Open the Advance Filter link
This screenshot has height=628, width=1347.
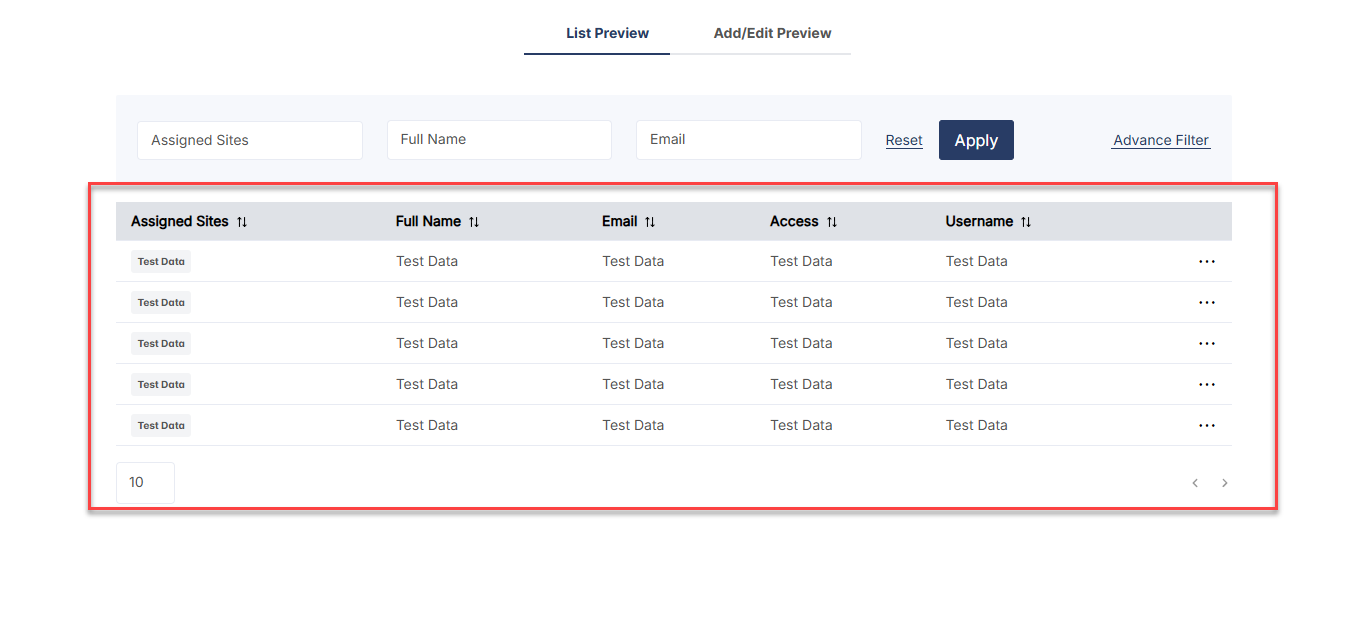pos(1161,140)
